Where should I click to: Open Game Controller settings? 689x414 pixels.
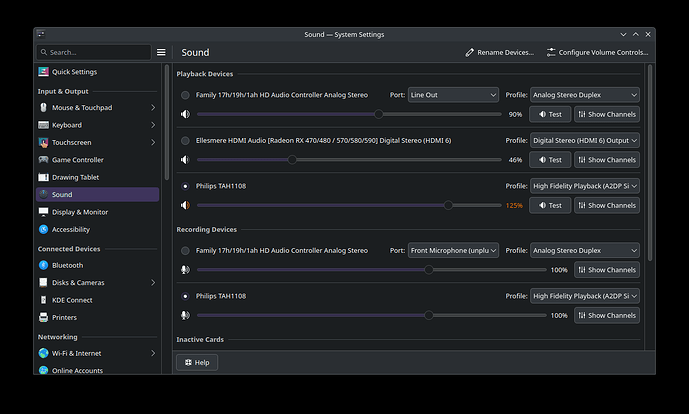point(98,160)
